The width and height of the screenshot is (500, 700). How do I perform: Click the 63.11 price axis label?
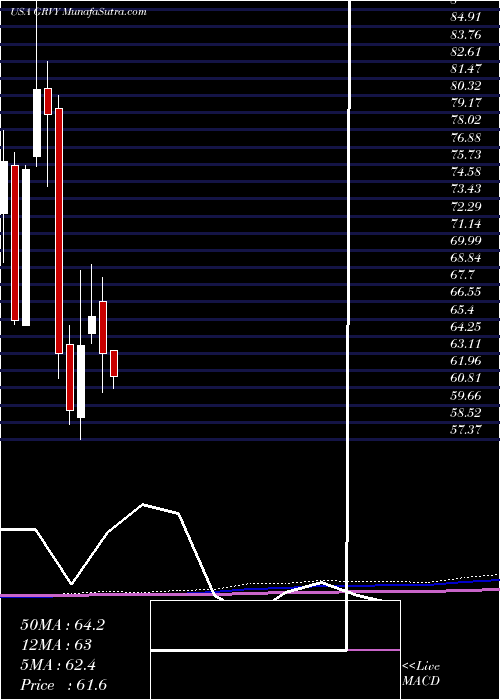465,344
